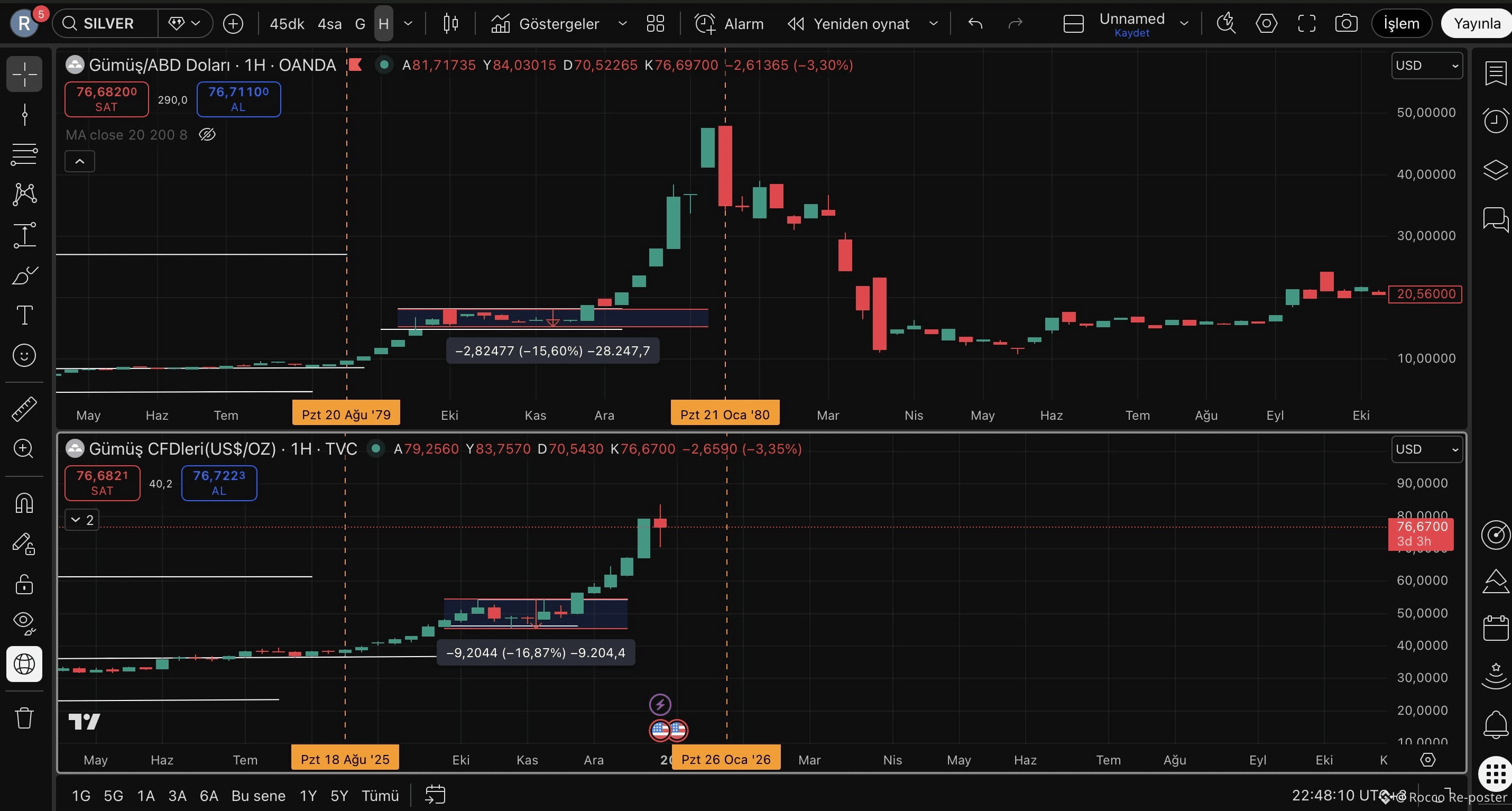Select the Tümü date range
The height and width of the screenshot is (811, 1512).
[x=380, y=796]
